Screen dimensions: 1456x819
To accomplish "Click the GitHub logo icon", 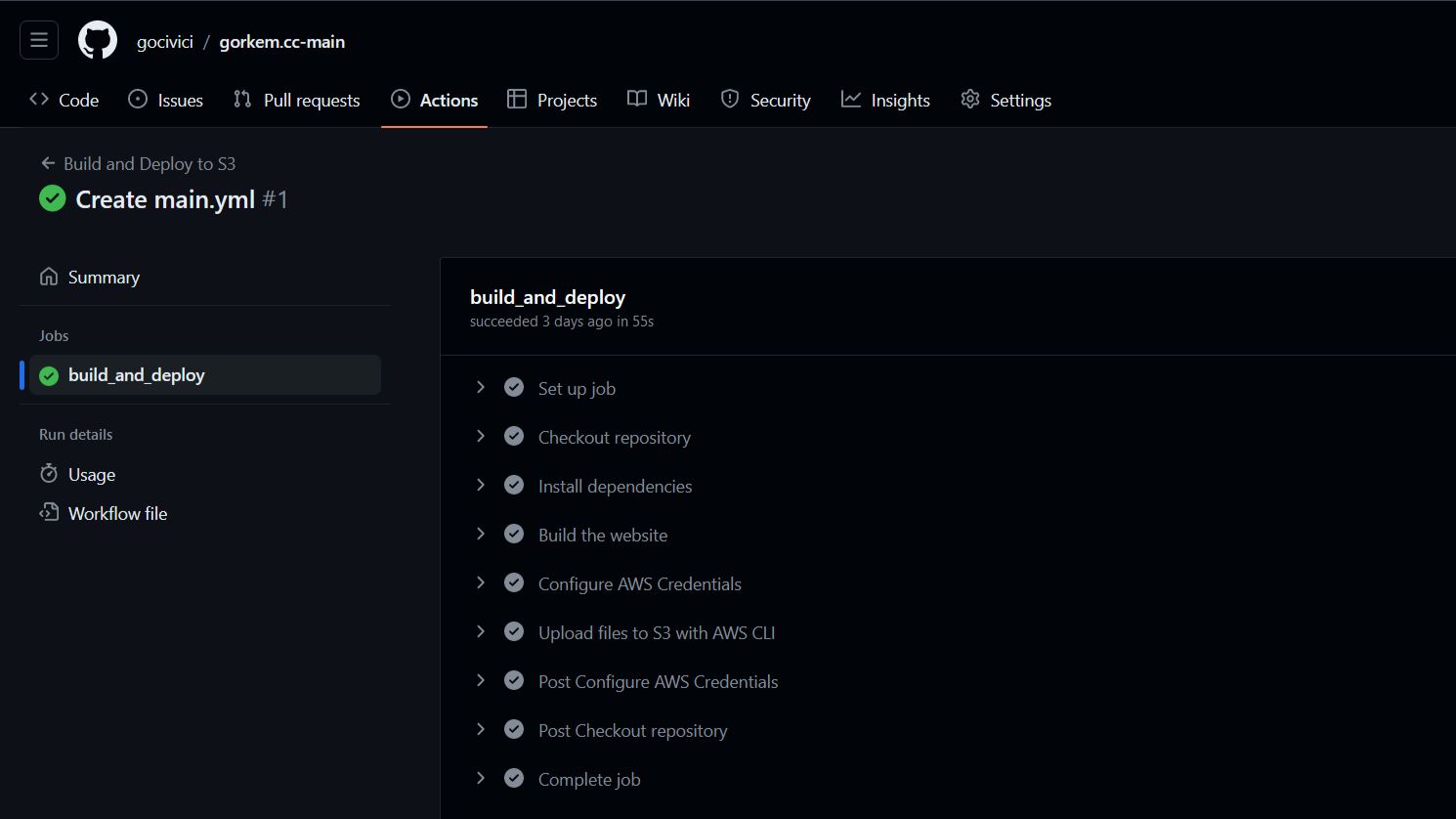I will pyautogui.click(x=98, y=40).
